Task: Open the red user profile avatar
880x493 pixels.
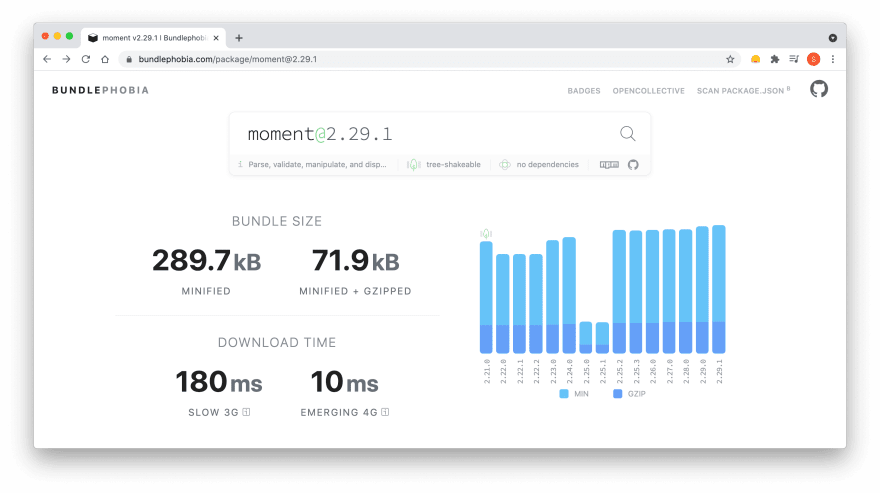Action: (813, 59)
